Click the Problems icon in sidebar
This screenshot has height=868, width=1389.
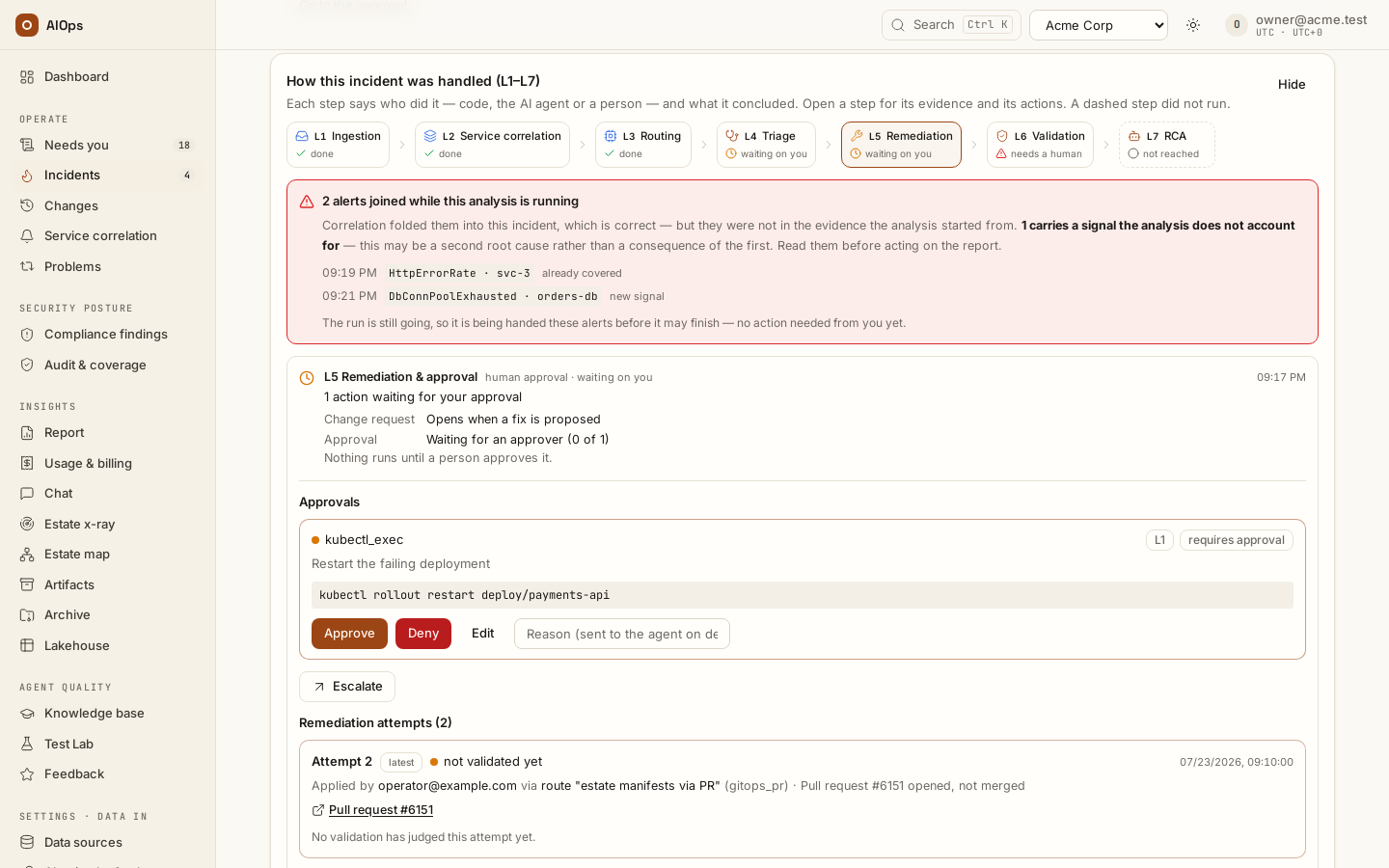click(x=27, y=267)
